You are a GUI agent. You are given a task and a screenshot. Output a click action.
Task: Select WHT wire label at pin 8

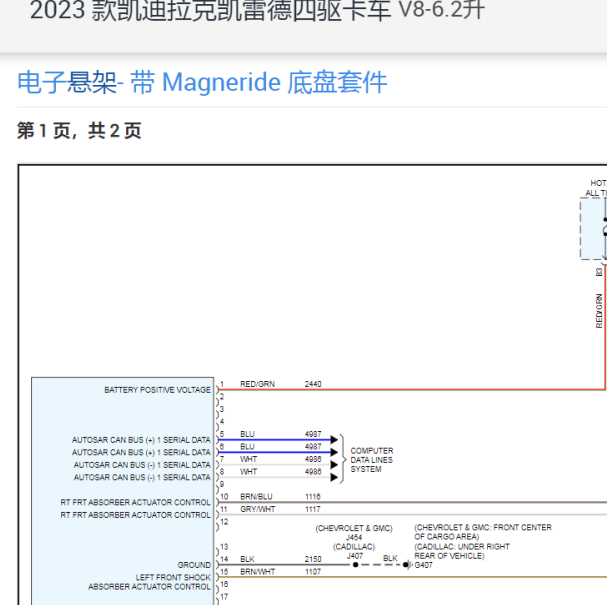click(x=249, y=472)
